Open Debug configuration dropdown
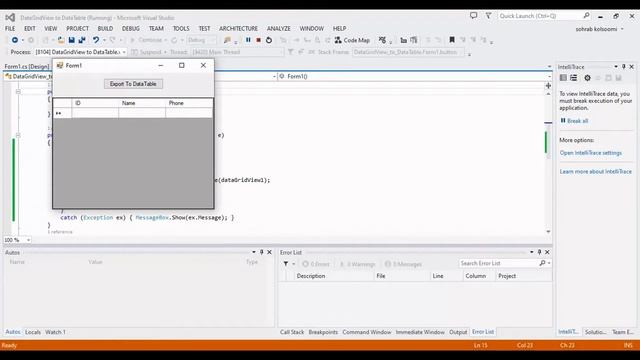The image size is (640, 360). click(x=202, y=40)
